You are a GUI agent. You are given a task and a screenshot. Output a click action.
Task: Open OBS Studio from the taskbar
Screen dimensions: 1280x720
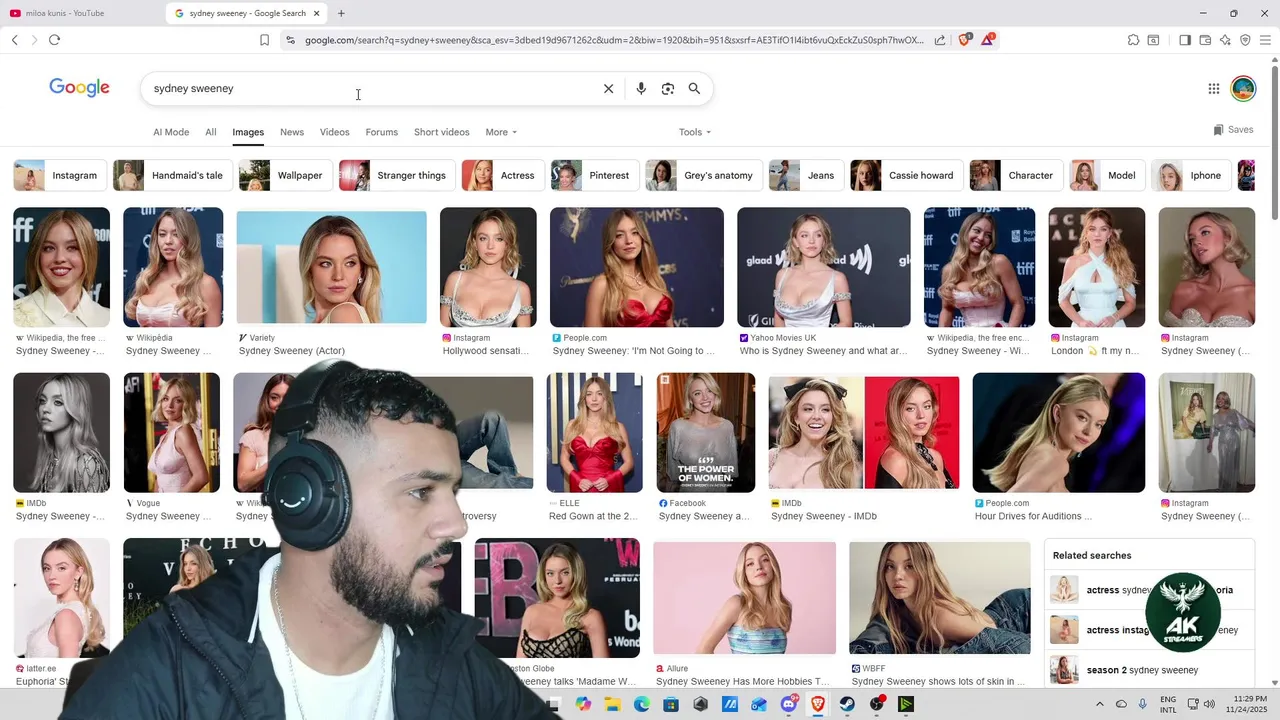point(877,704)
